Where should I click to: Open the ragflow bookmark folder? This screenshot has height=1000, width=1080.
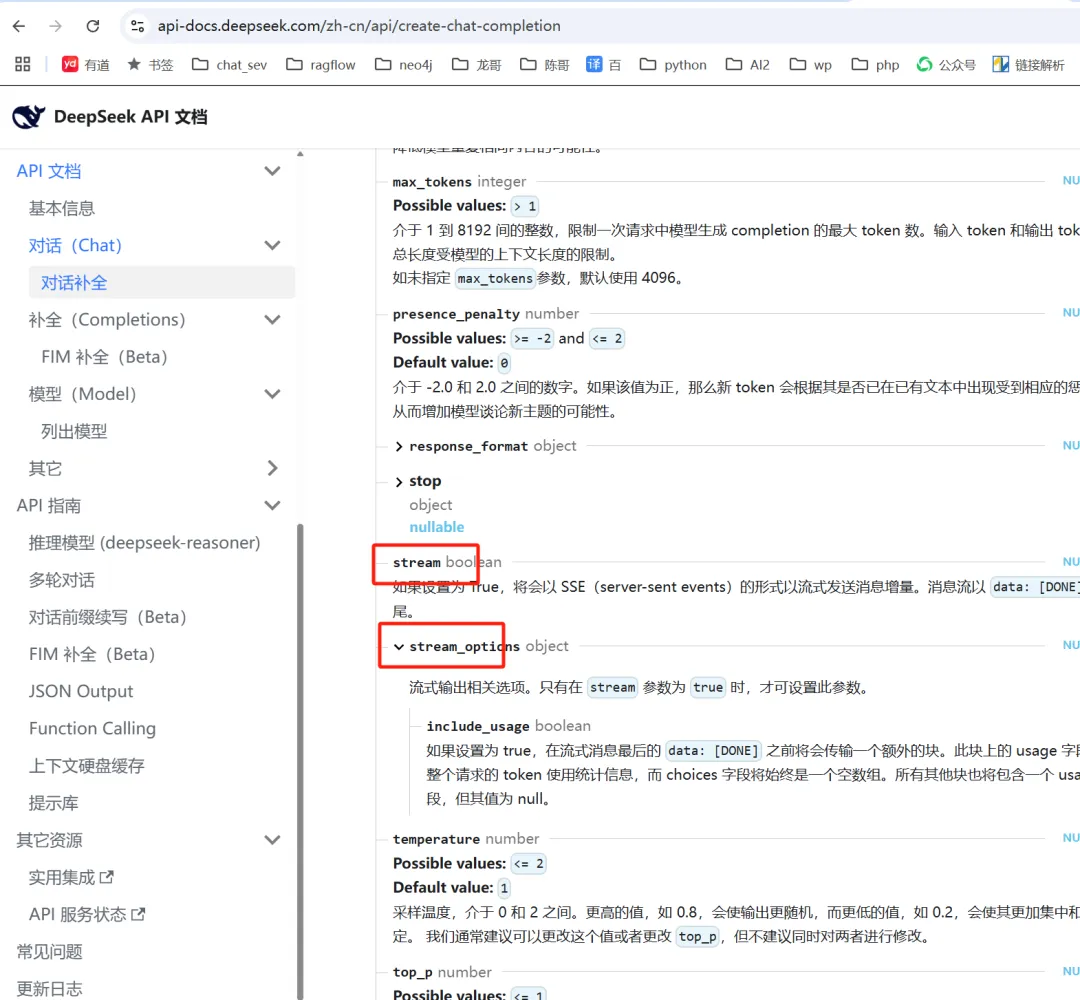321,65
